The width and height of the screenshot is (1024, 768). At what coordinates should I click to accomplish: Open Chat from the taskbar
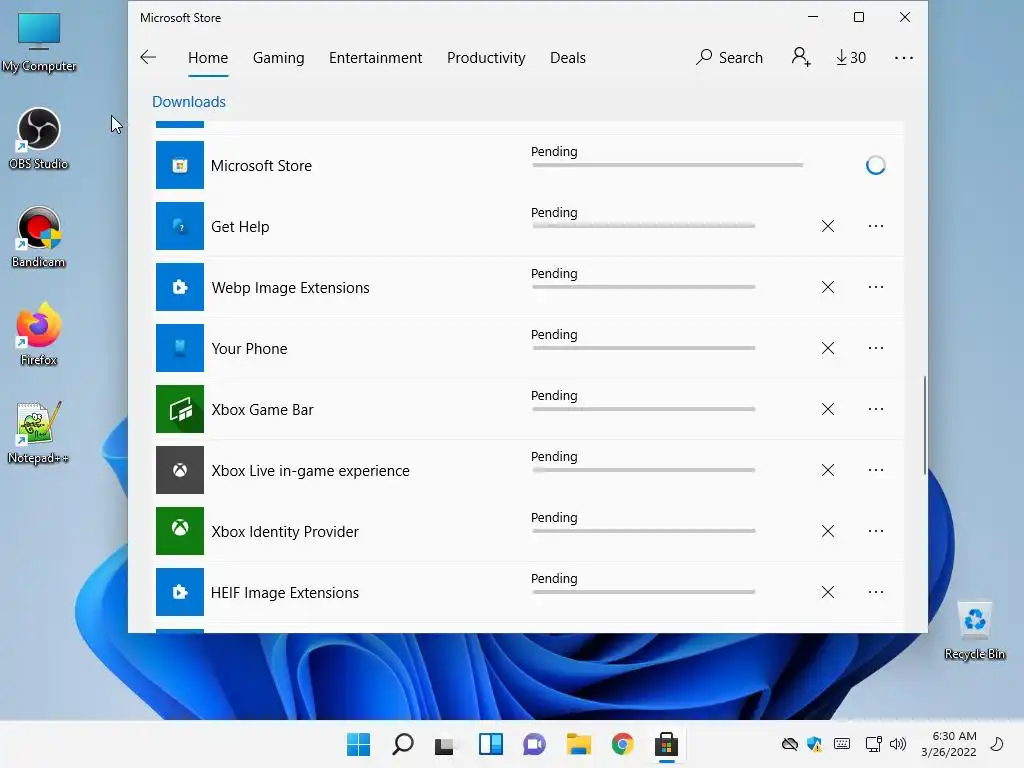click(x=534, y=744)
